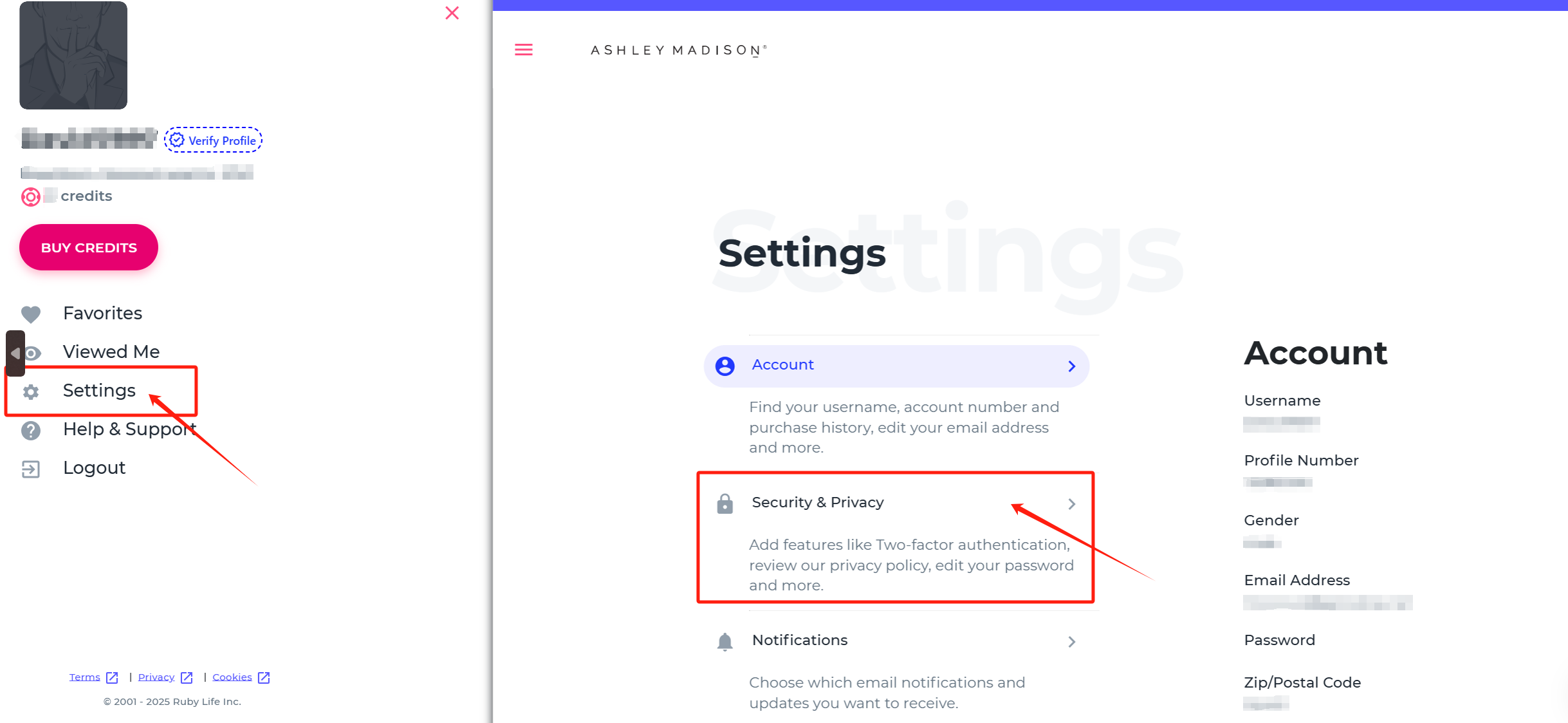Viewport: 1568px width, 723px height.
Task: Select Viewed Me menu item
Action: pyautogui.click(x=111, y=352)
